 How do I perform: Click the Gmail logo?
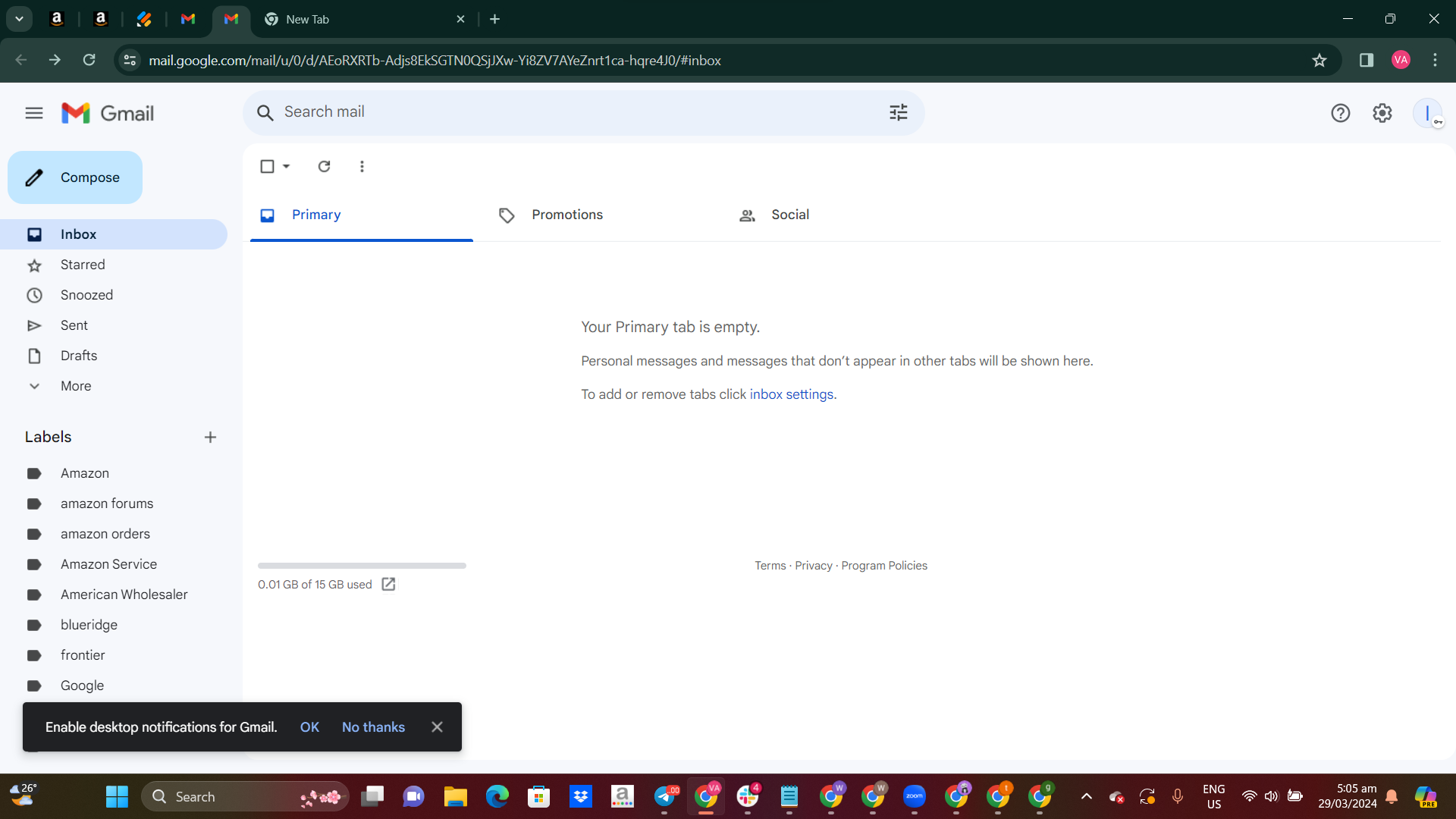(108, 113)
